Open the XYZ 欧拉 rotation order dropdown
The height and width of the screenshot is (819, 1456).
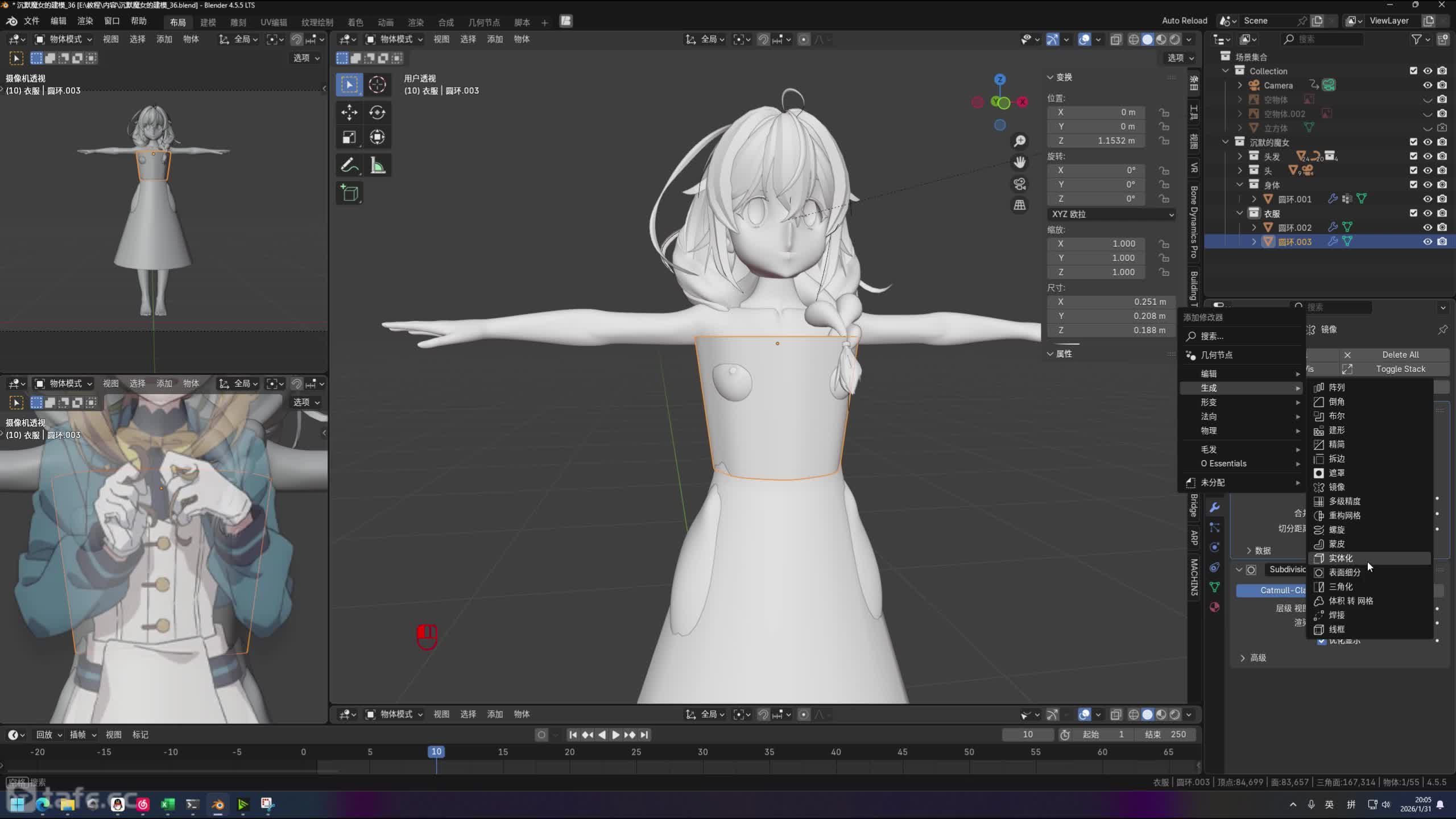point(1111,214)
